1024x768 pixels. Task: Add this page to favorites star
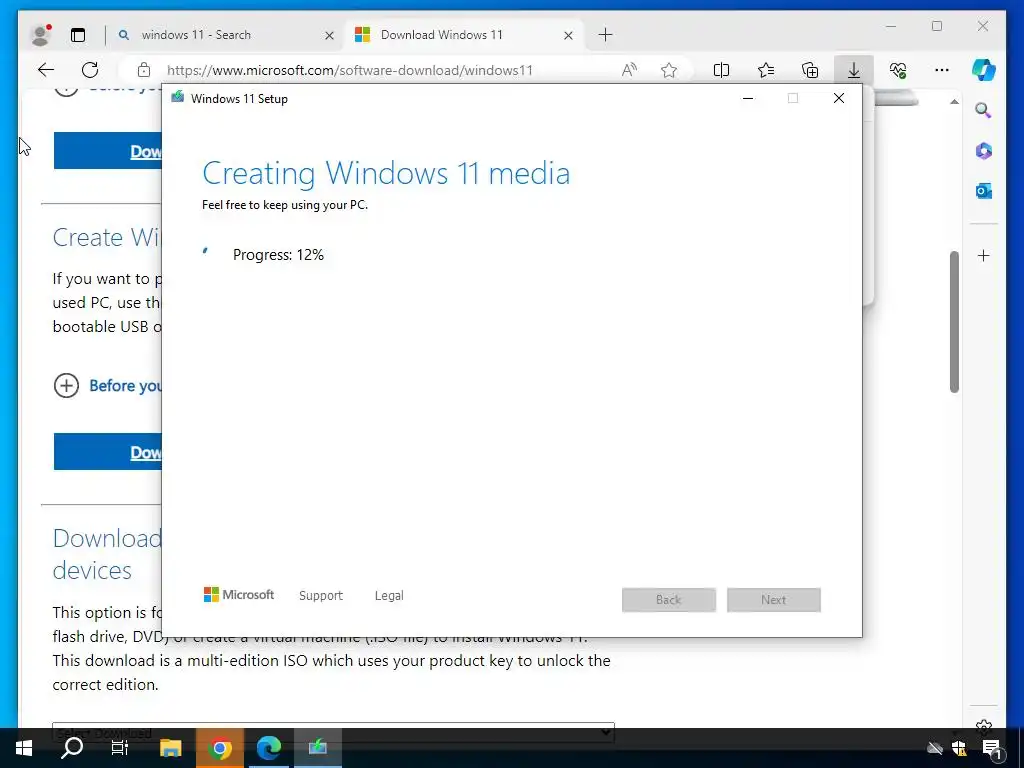[669, 70]
